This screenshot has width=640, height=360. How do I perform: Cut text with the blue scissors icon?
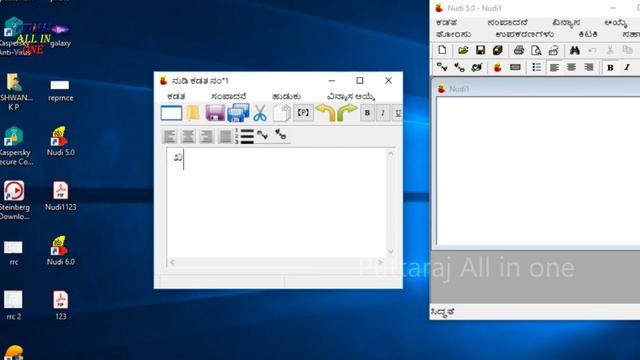[x=260, y=113]
